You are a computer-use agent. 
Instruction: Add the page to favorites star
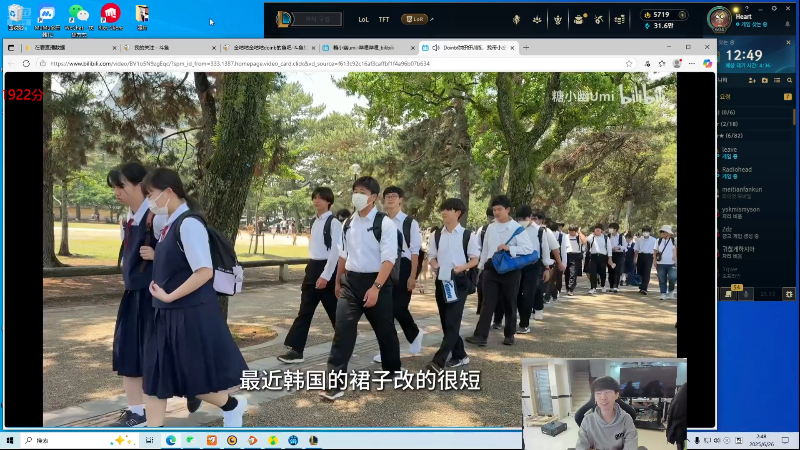coord(629,63)
